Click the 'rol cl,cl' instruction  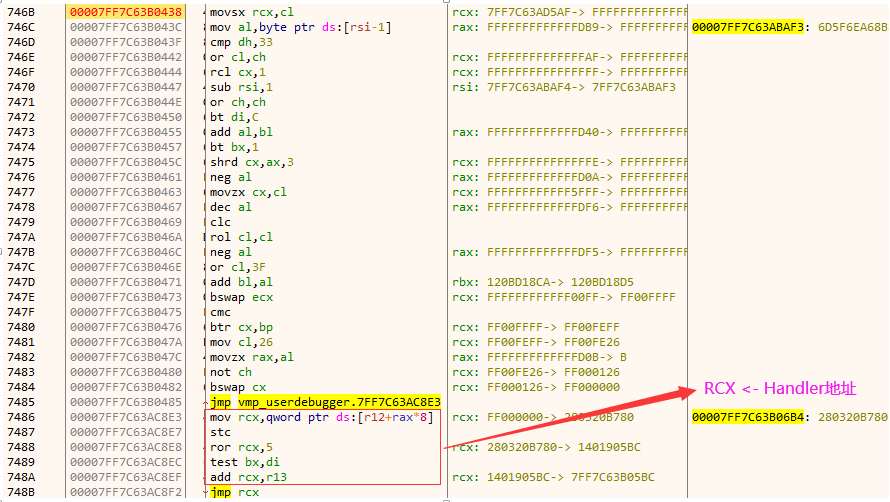241,237
